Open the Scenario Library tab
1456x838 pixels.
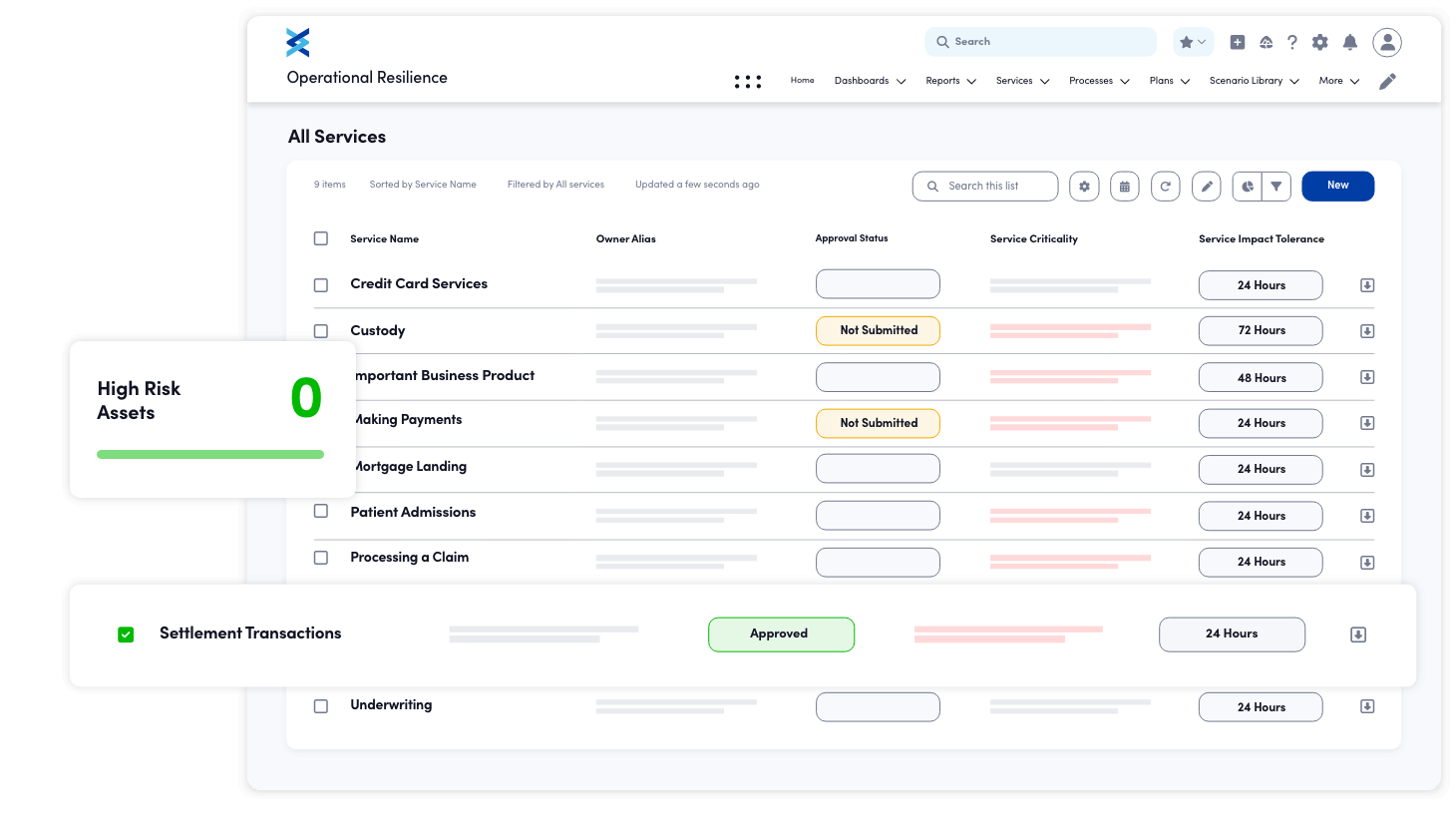1247,81
